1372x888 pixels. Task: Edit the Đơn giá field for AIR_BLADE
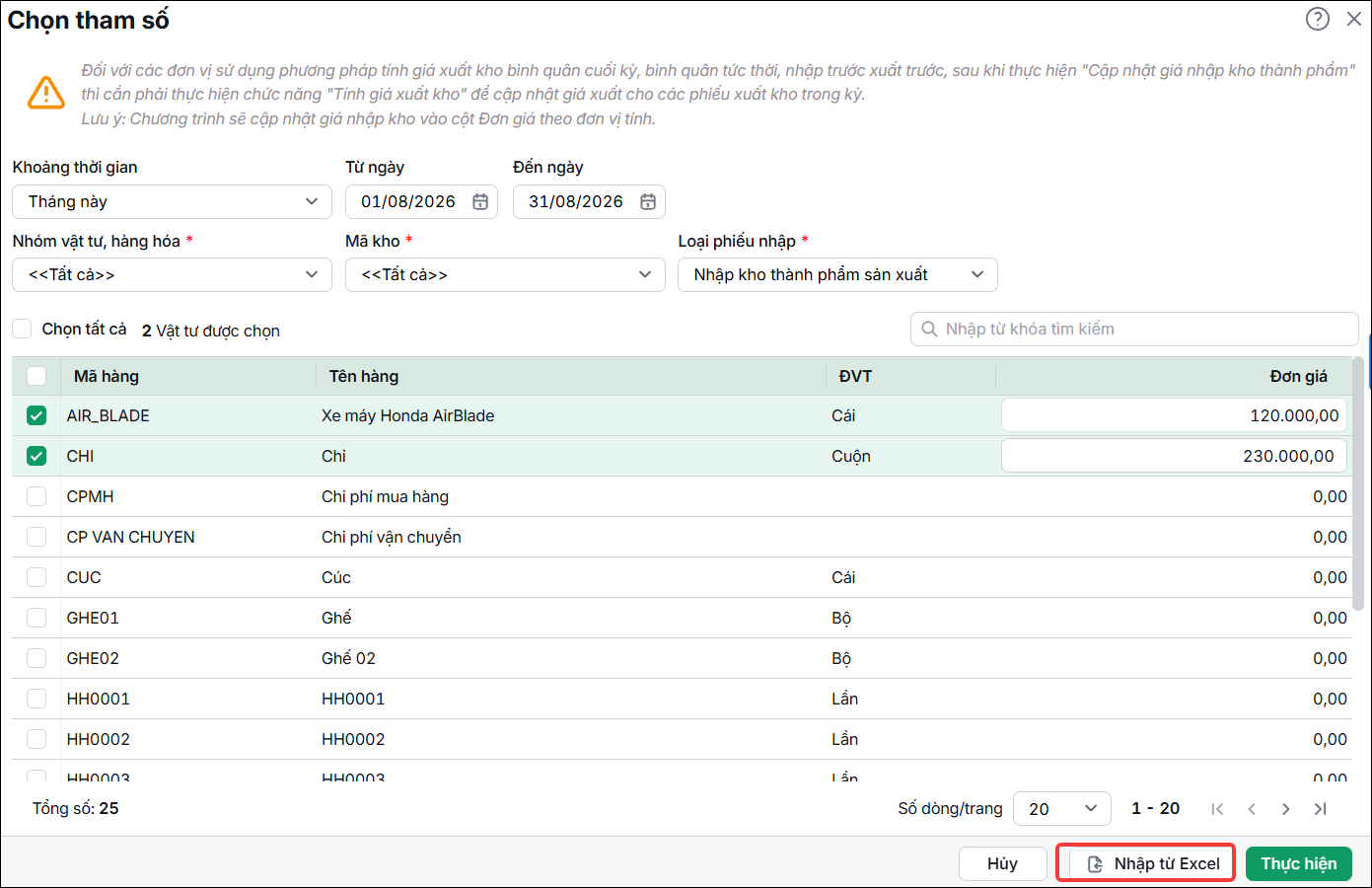[1174, 415]
